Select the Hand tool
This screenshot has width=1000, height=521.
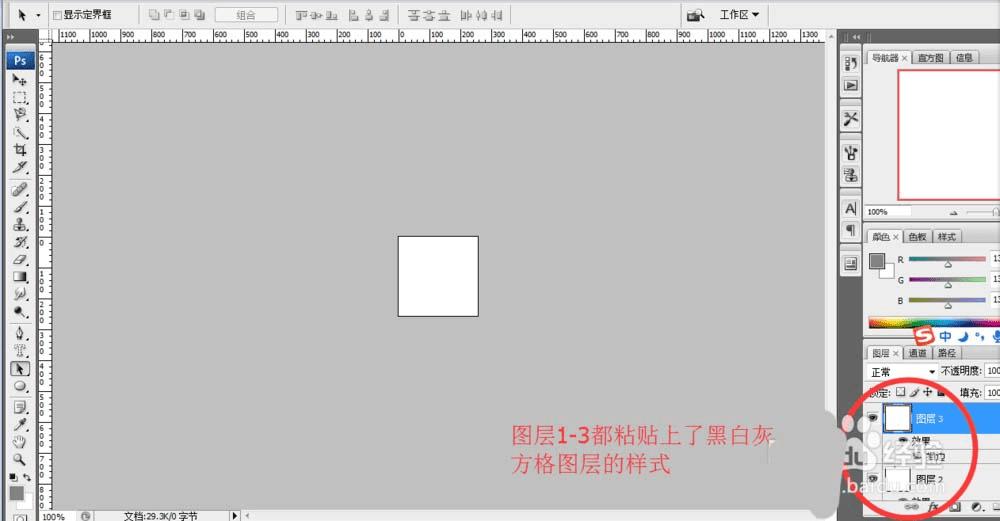point(20,442)
